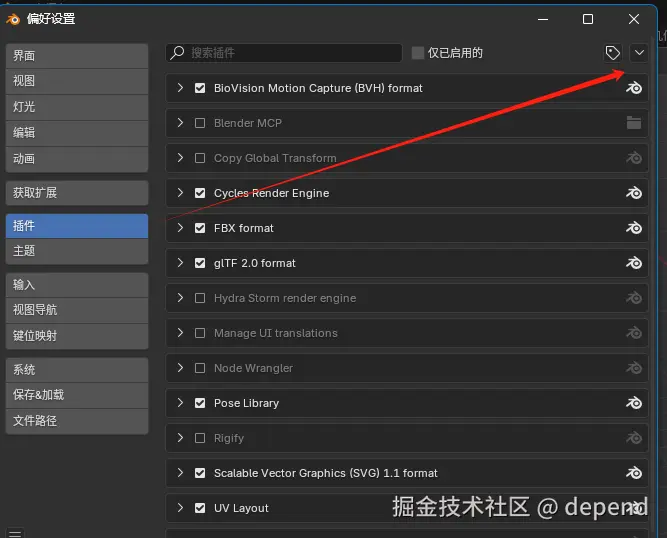
Task: Select the 插件 section
Action: point(77,226)
